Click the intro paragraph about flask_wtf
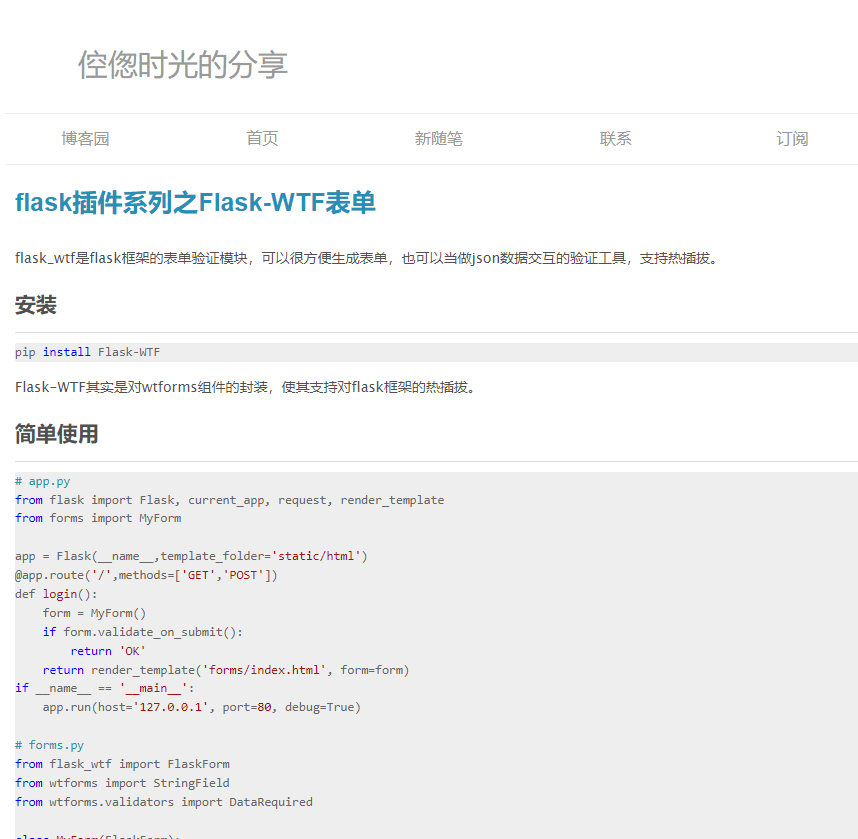 click(330, 257)
